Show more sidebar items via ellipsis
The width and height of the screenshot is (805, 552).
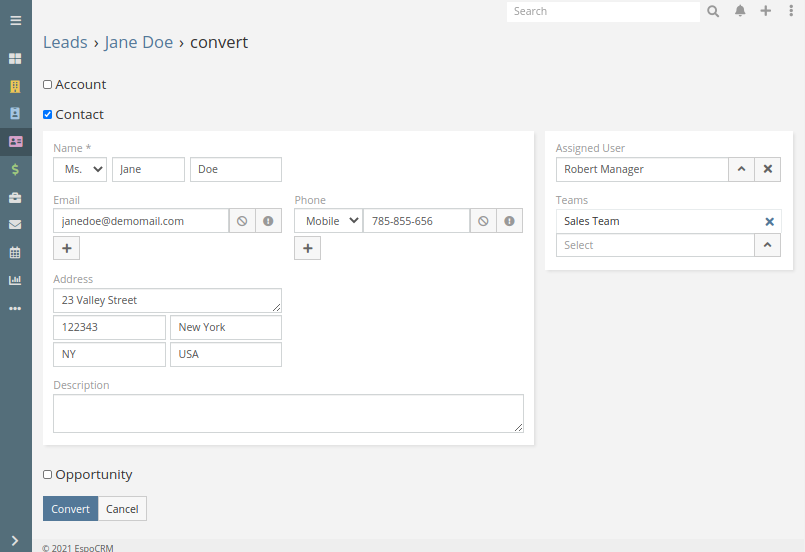pos(15,309)
